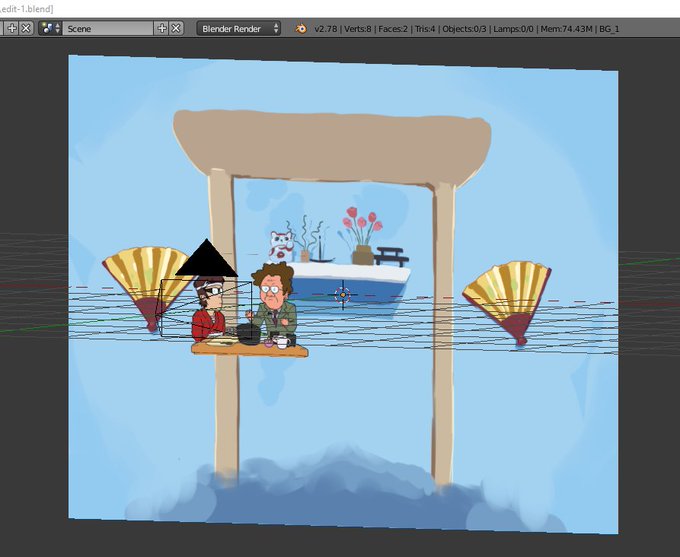Click the Faces:2 statistic
This screenshot has width=680, height=557.
pyautogui.click(x=393, y=29)
